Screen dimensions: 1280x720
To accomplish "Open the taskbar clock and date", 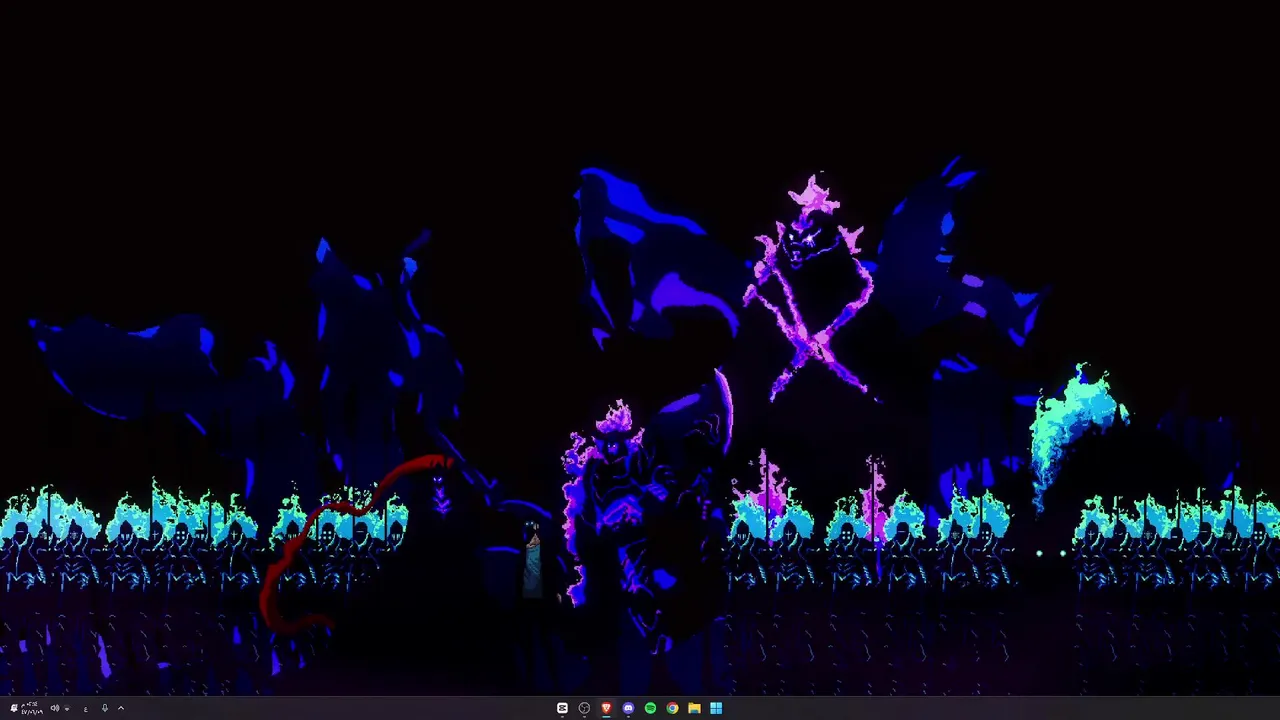I will click(32, 708).
